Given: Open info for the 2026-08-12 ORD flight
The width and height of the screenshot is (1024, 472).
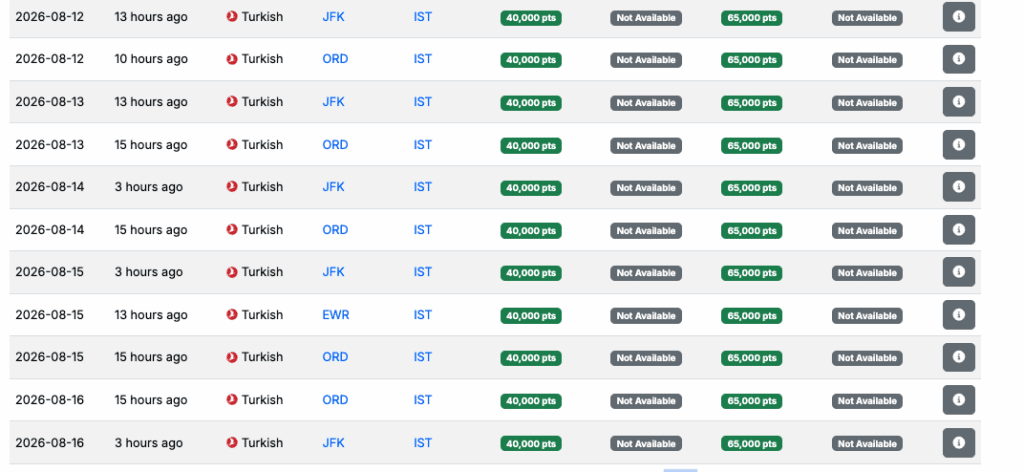Looking at the screenshot, I should tap(958, 59).
